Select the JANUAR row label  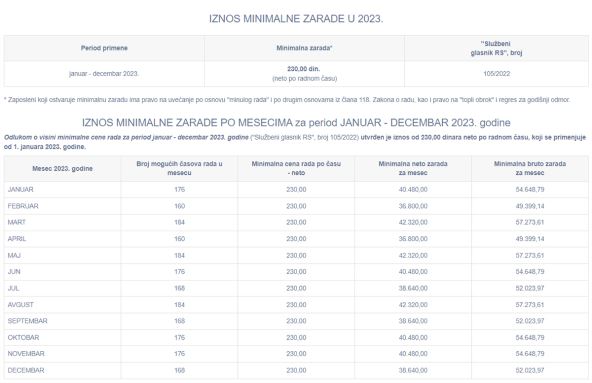pyautogui.click(x=20, y=190)
